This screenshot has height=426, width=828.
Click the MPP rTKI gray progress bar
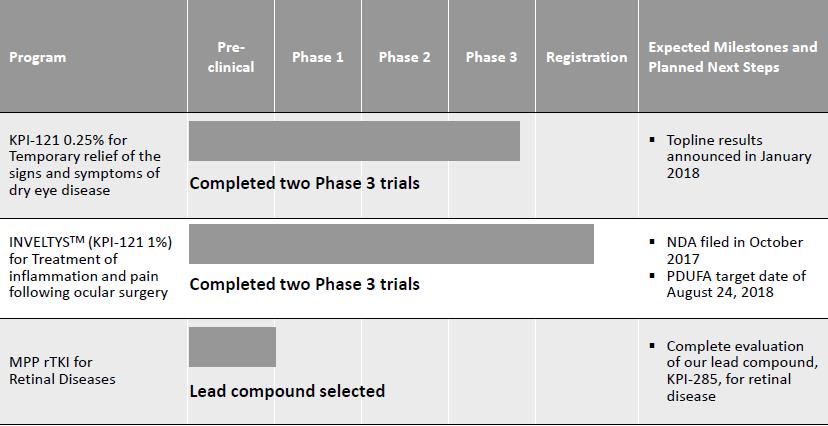pyautogui.click(x=232, y=347)
